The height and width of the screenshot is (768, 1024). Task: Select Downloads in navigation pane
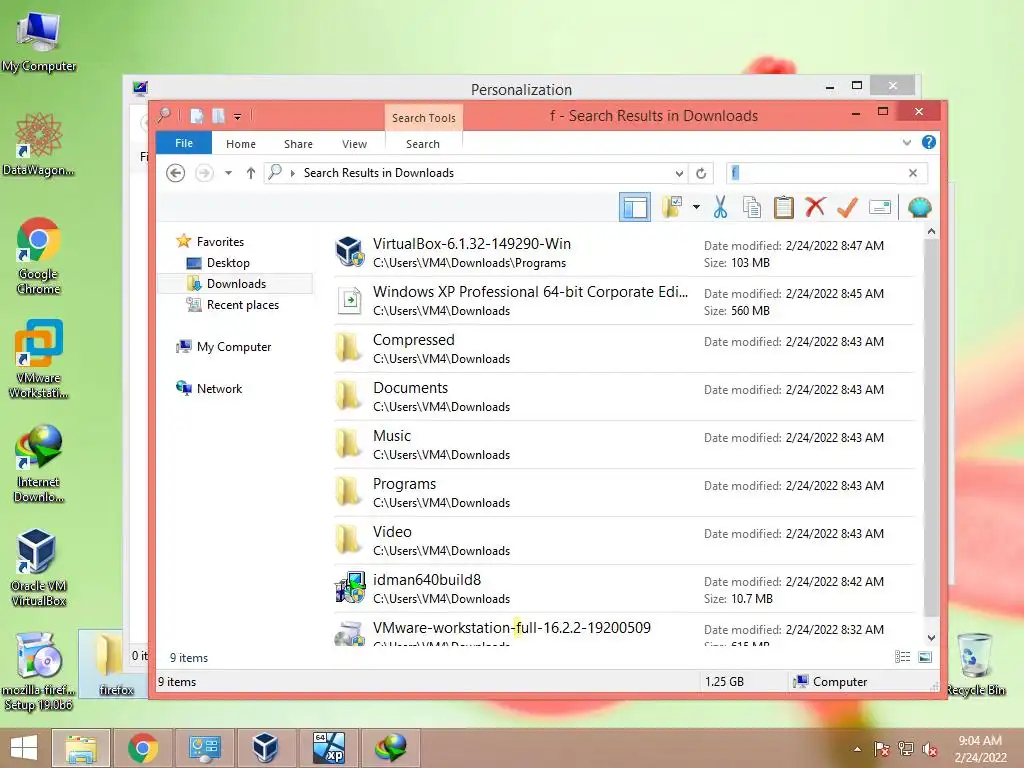[x=236, y=283]
